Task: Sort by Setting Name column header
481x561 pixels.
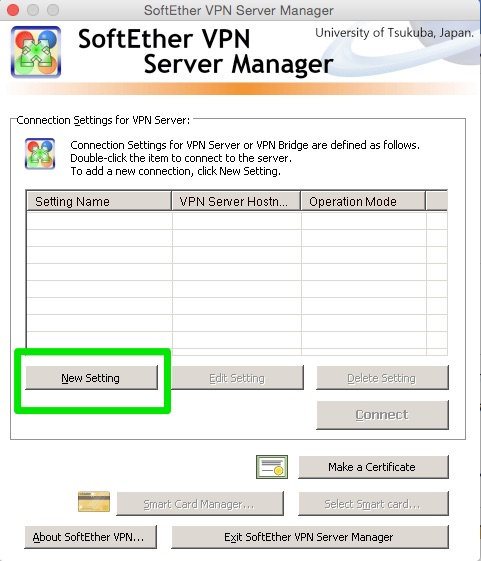Action: [x=99, y=201]
